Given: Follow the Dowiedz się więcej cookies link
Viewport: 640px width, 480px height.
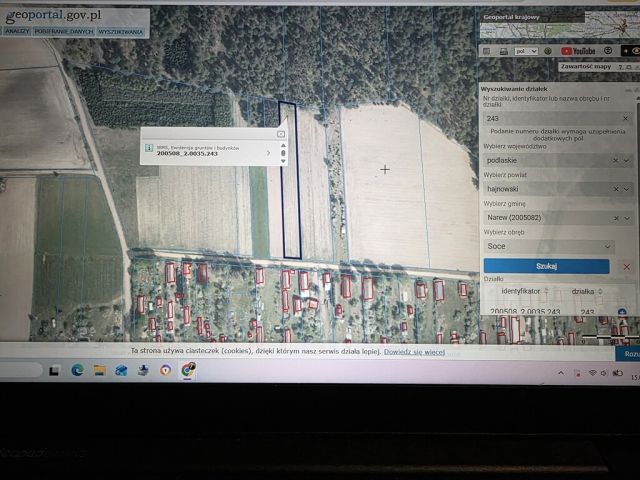Looking at the screenshot, I should pyautogui.click(x=414, y=352).
